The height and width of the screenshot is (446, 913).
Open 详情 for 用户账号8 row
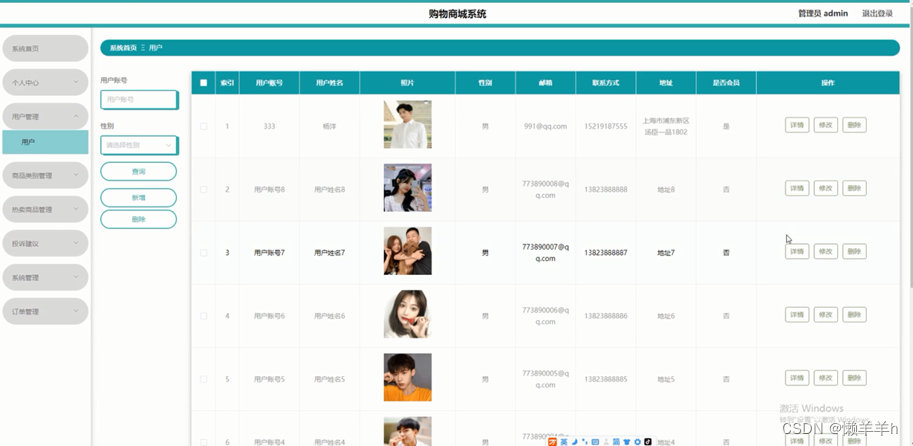tap(797, 188)
